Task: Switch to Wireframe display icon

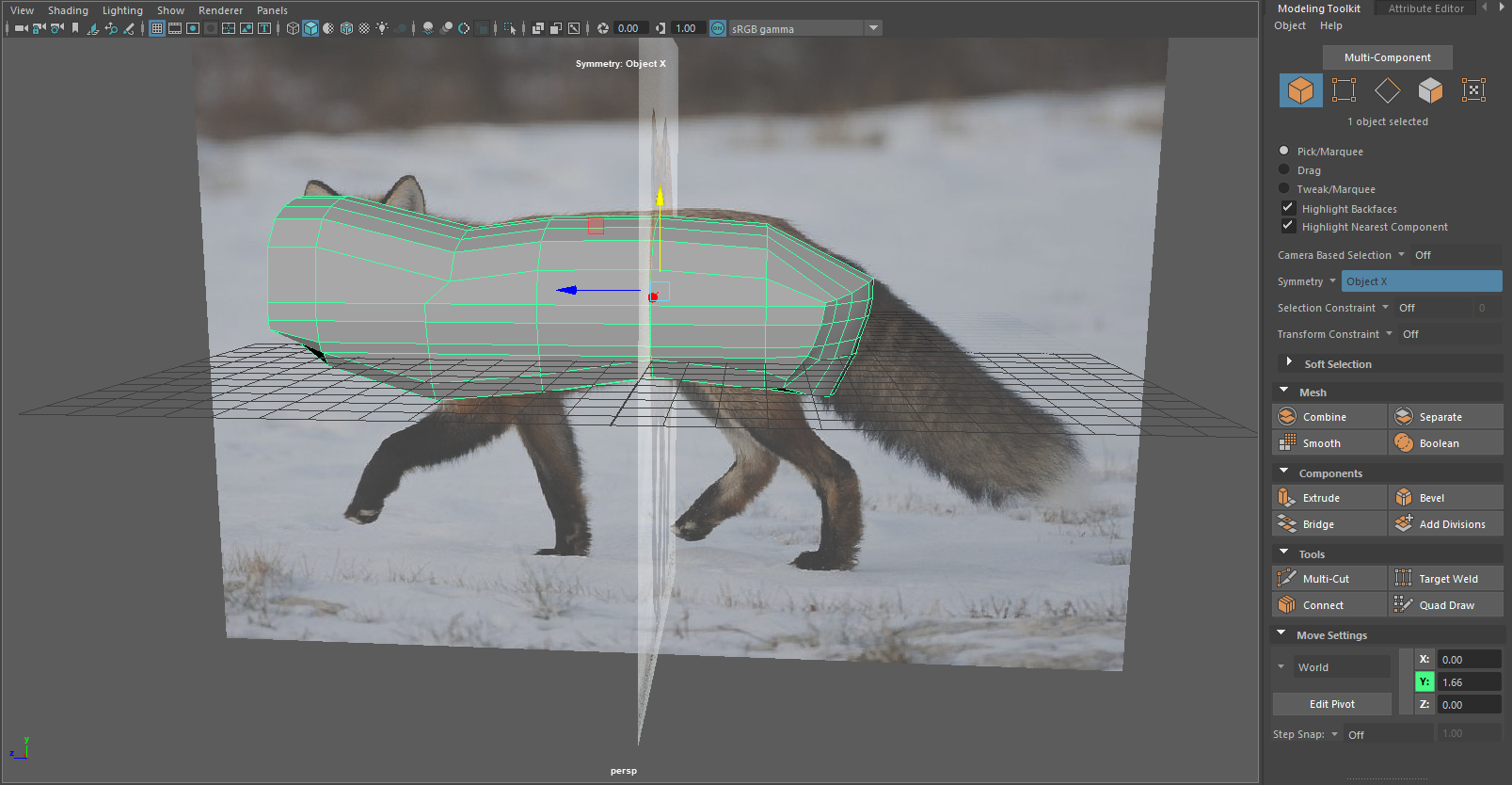Action: point(293,28)
